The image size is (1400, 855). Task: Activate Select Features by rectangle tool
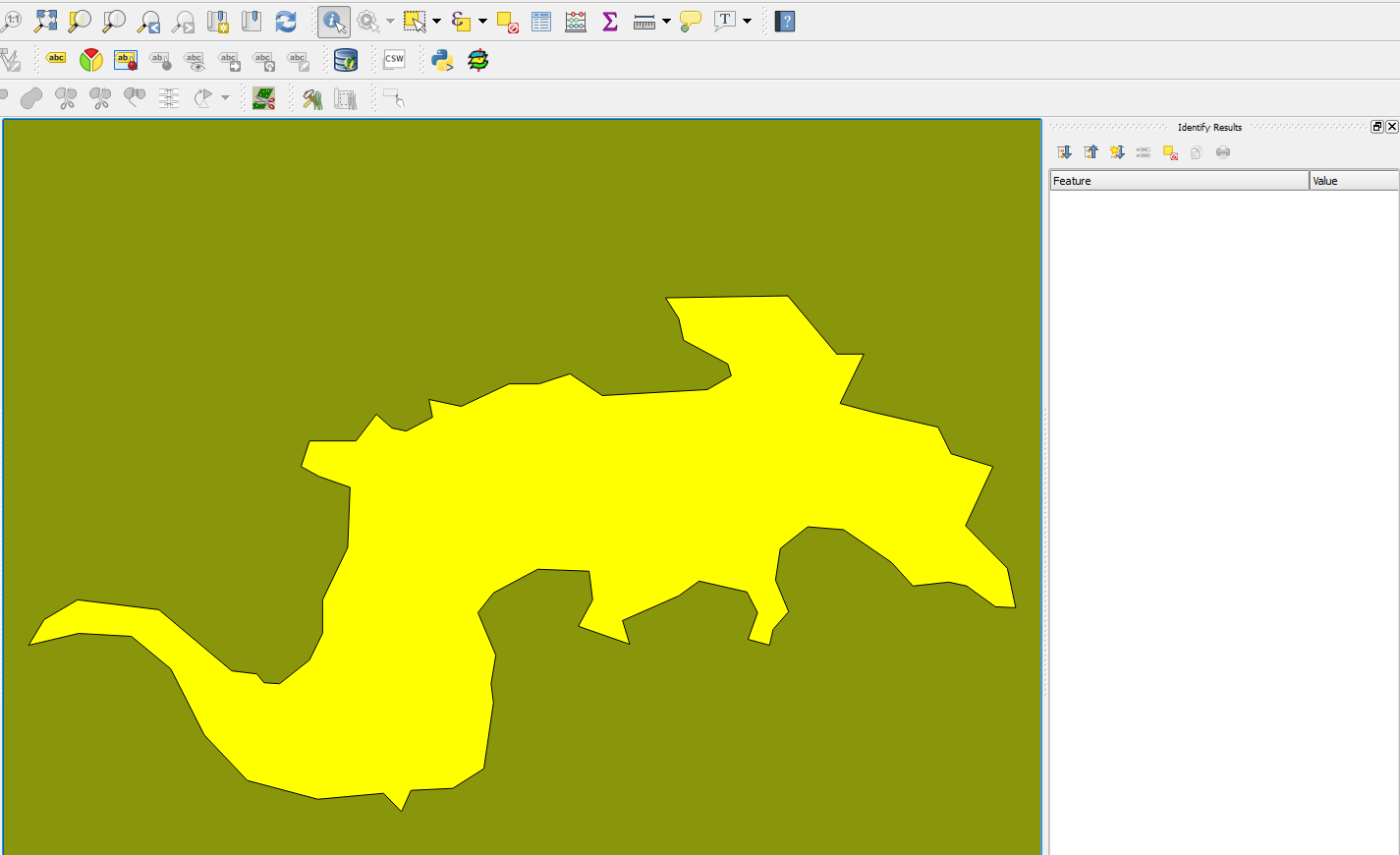[415, 21]
